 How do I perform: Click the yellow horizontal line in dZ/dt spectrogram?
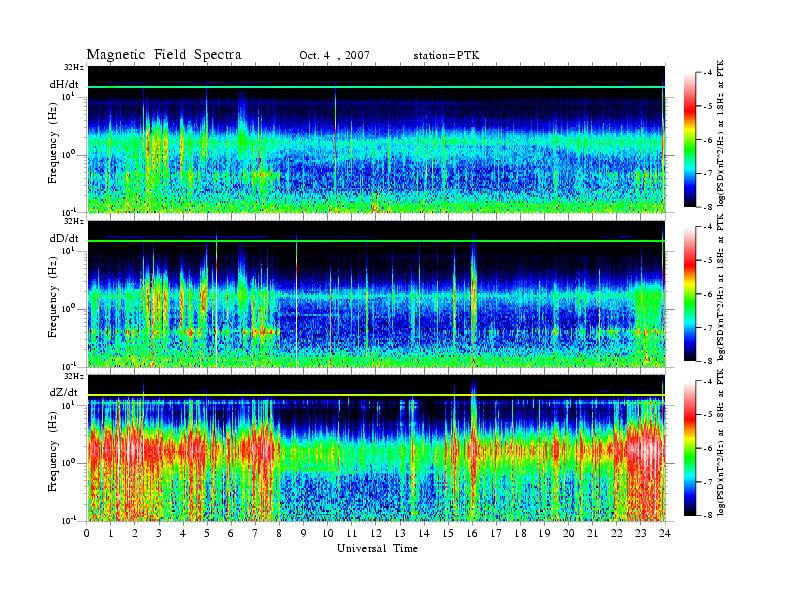pyautogui.click(x=376, y=395)
